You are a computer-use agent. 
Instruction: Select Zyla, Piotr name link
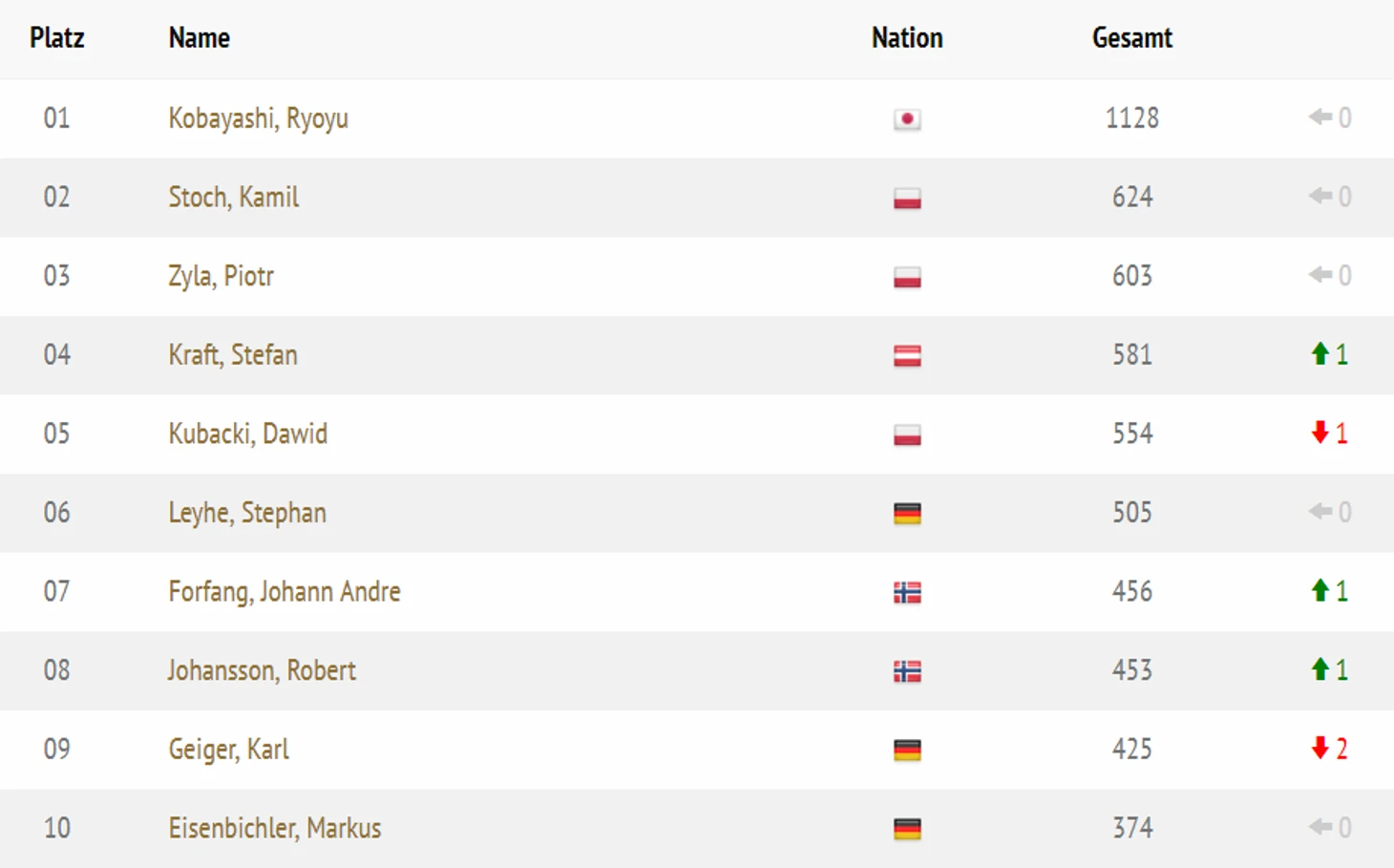(x=222, y=276)
